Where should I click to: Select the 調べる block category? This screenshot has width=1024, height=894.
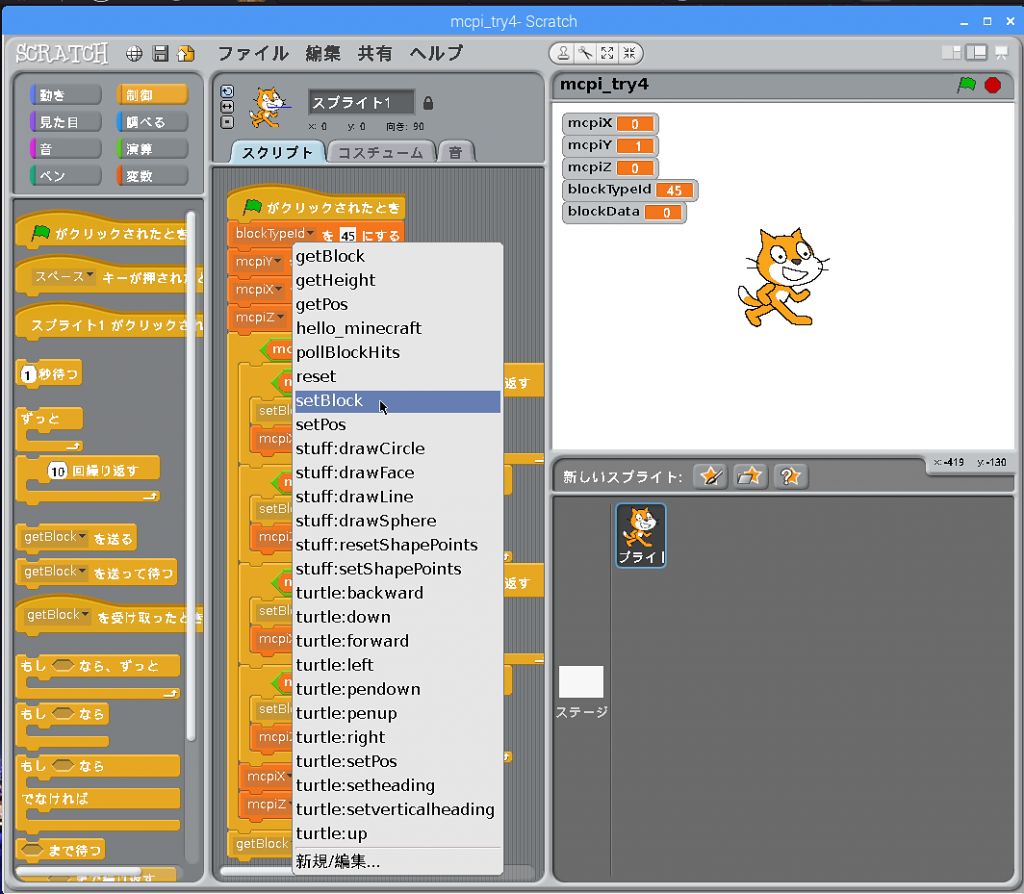(152, 122)
